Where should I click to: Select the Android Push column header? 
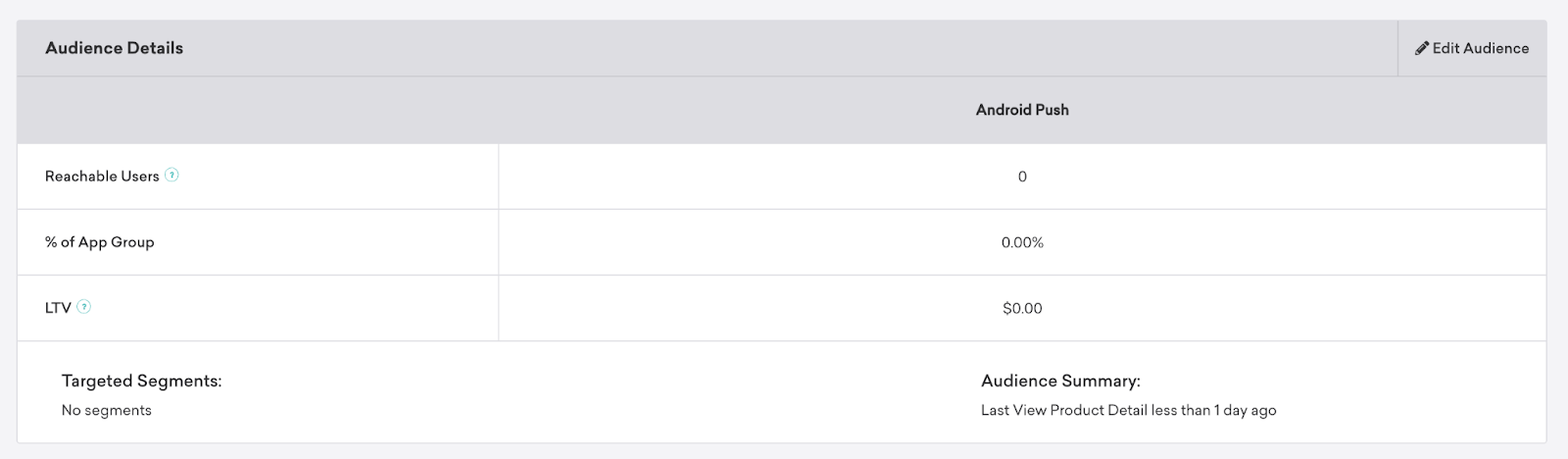1021,110
